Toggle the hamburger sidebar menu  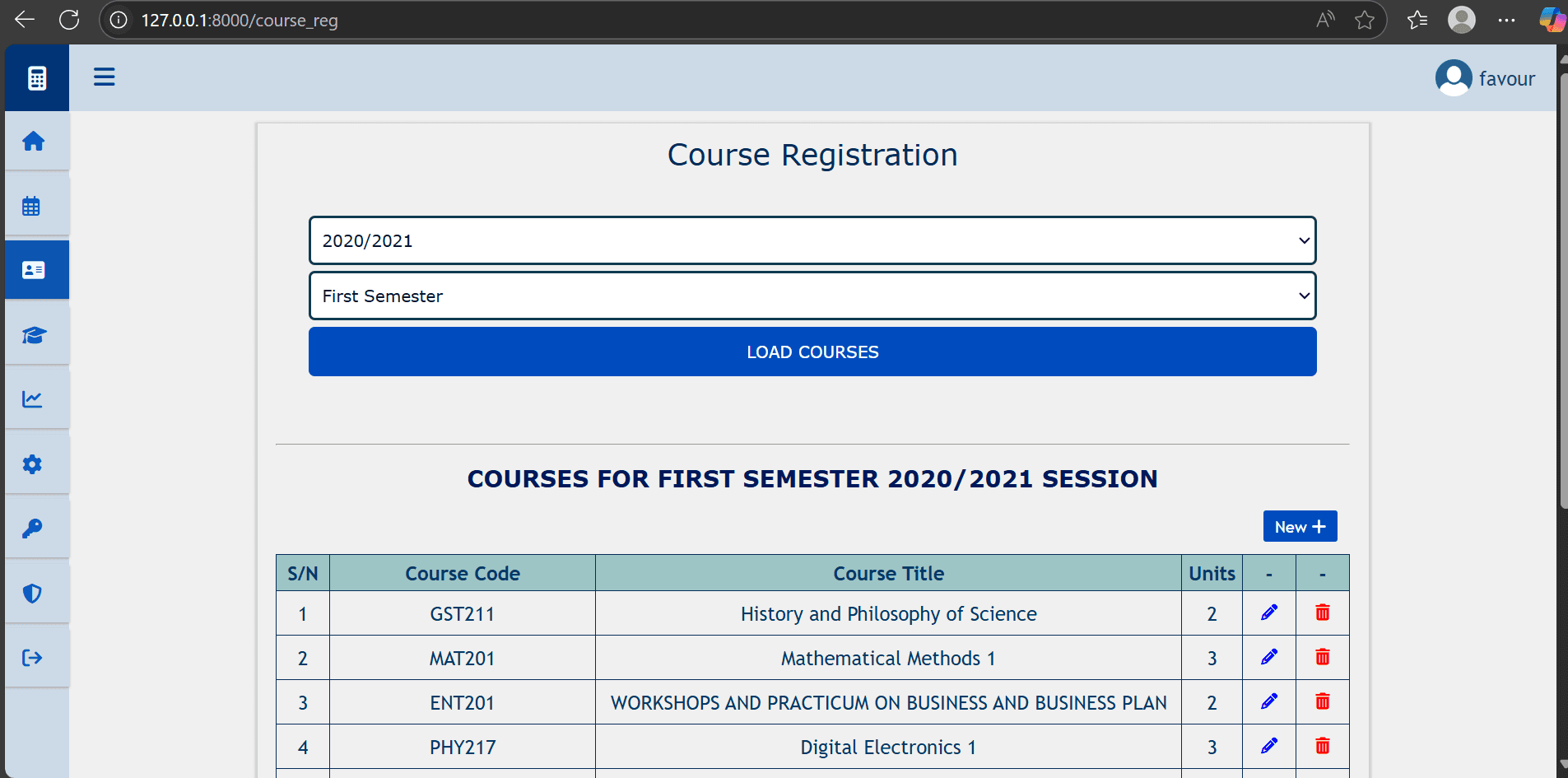coord(104,77)
